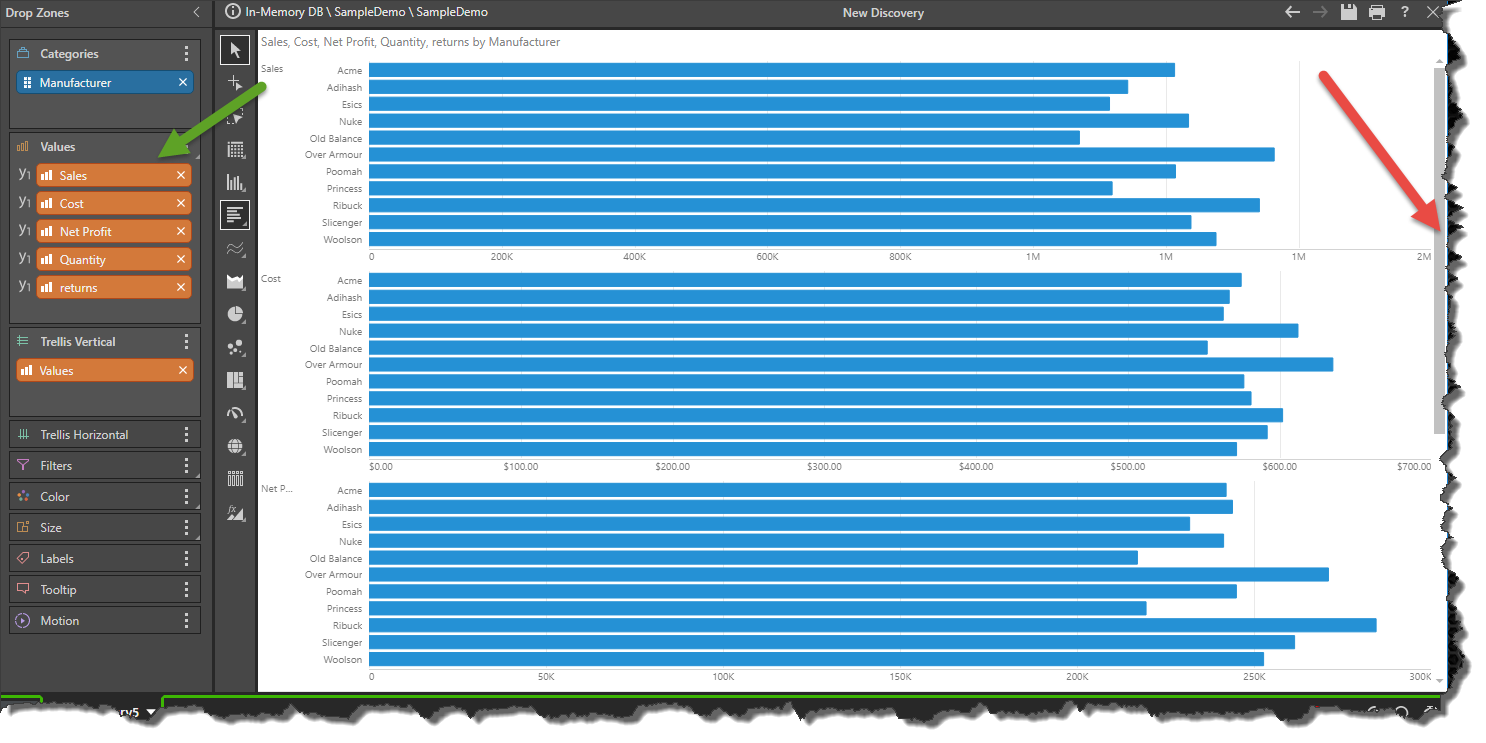Open the Filters zone options menu
The image size is (1486, 743).
186,466
